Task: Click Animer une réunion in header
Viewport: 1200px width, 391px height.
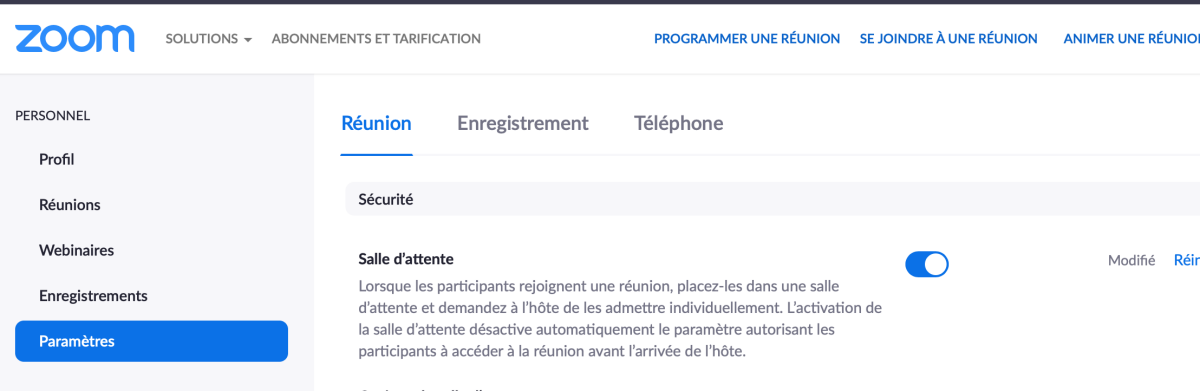Action: tap(1131, 39)
